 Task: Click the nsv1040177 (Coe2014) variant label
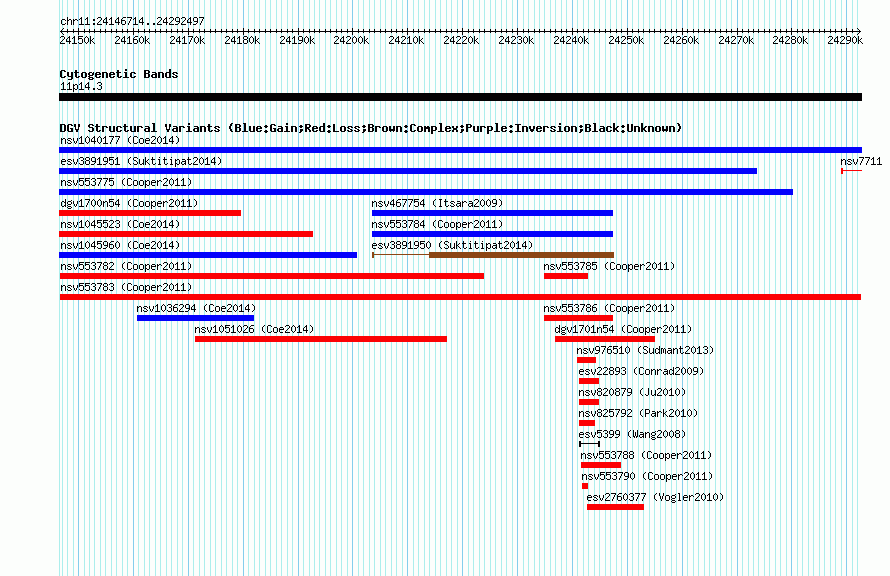tap(120, 140)
